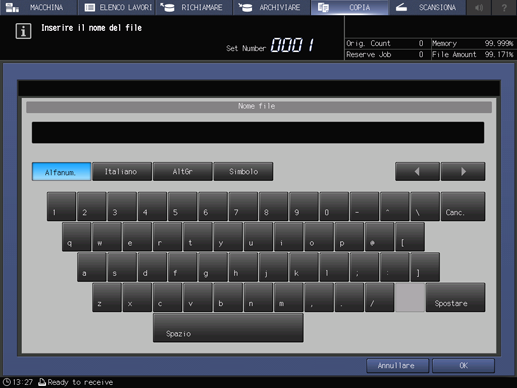Open the RICHIAMARE tab
Screen dimensions: 517x388
pos(194,7)
